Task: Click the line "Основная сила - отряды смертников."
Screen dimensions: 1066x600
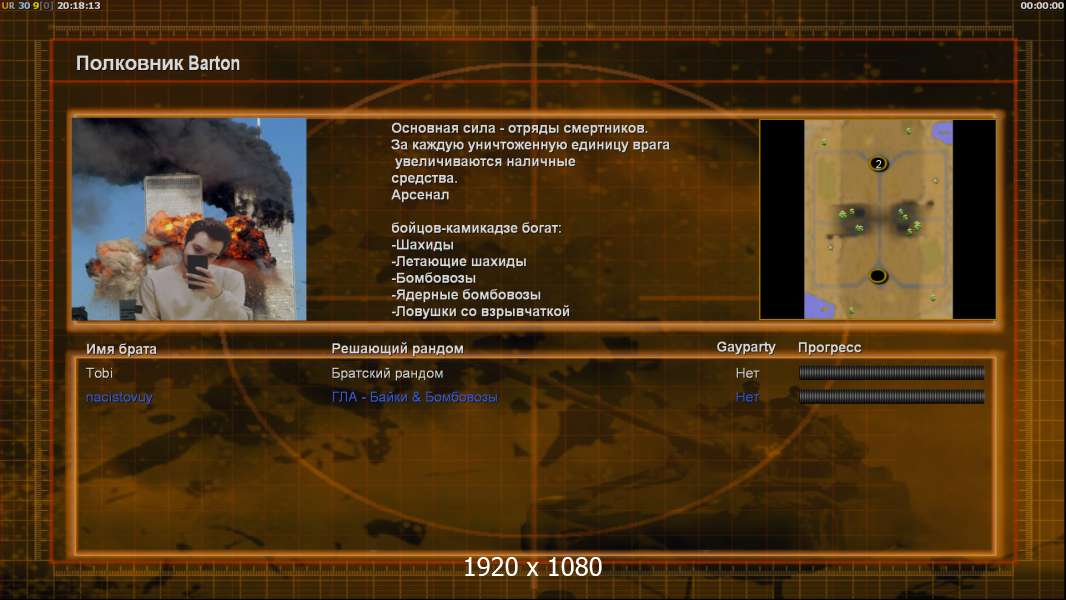Action: click(x=519, y=128)
